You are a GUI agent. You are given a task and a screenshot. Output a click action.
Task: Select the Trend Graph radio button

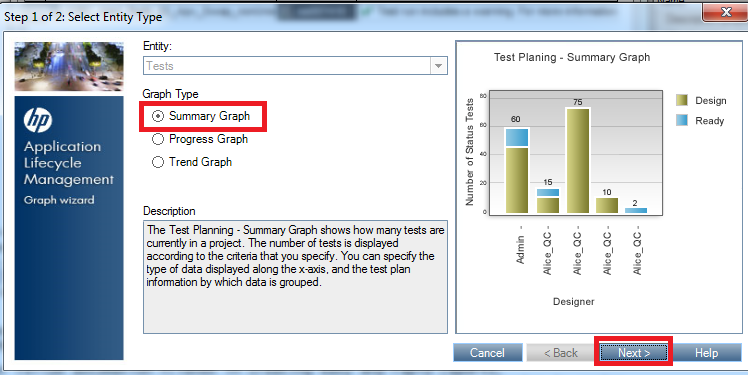coord(158,162)
